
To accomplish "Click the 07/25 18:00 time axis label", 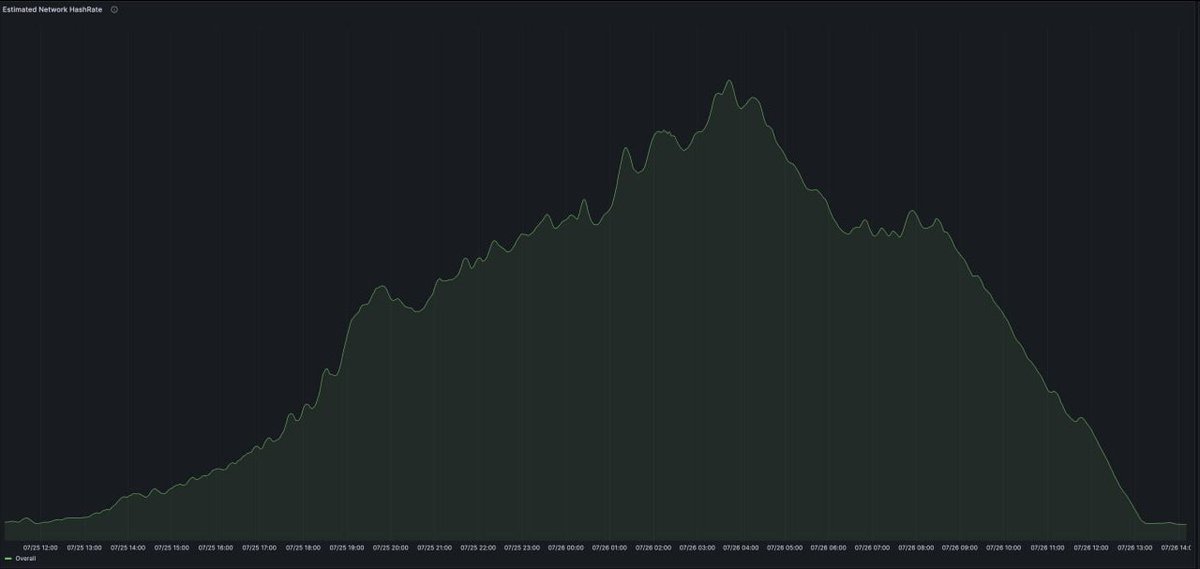I will point(304,547).
